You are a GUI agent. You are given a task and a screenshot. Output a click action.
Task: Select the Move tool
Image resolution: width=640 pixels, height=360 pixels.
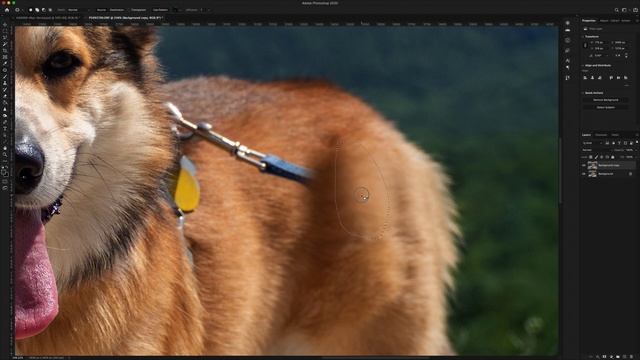click(5, 24)
